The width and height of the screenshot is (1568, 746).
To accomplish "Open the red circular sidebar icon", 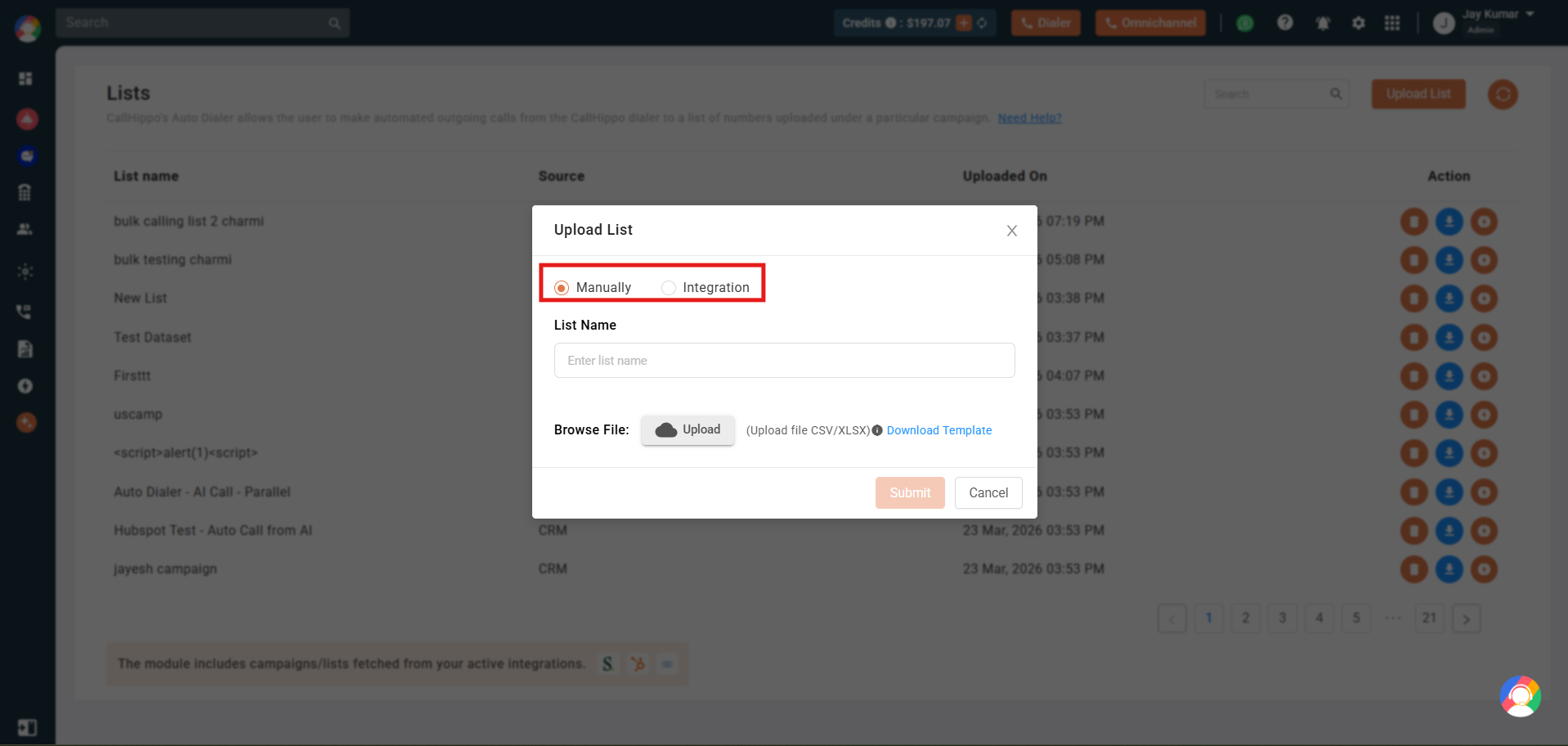I will point(27,119).
